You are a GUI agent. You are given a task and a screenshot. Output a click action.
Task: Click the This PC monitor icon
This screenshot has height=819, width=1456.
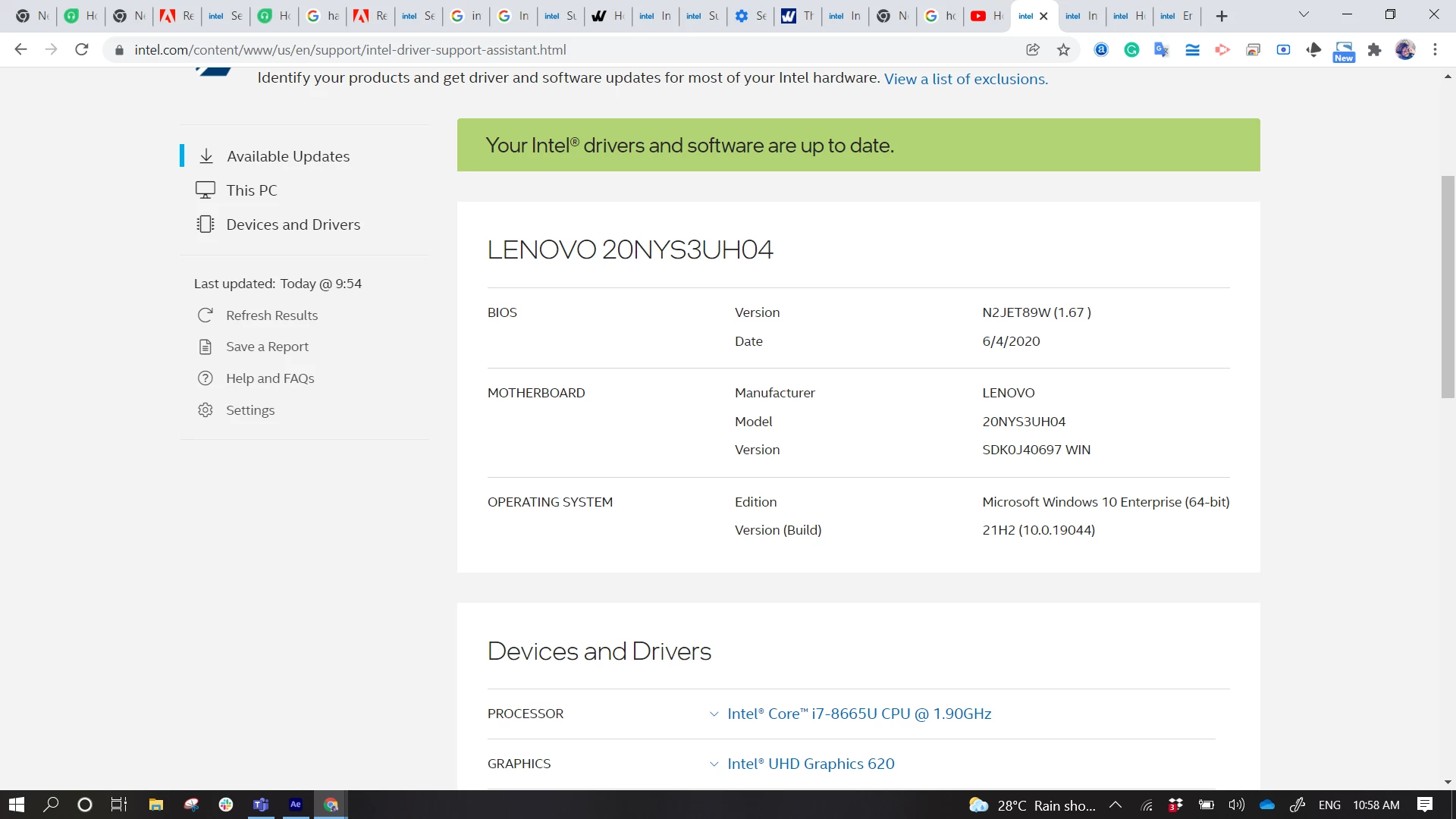click(205, 190)
